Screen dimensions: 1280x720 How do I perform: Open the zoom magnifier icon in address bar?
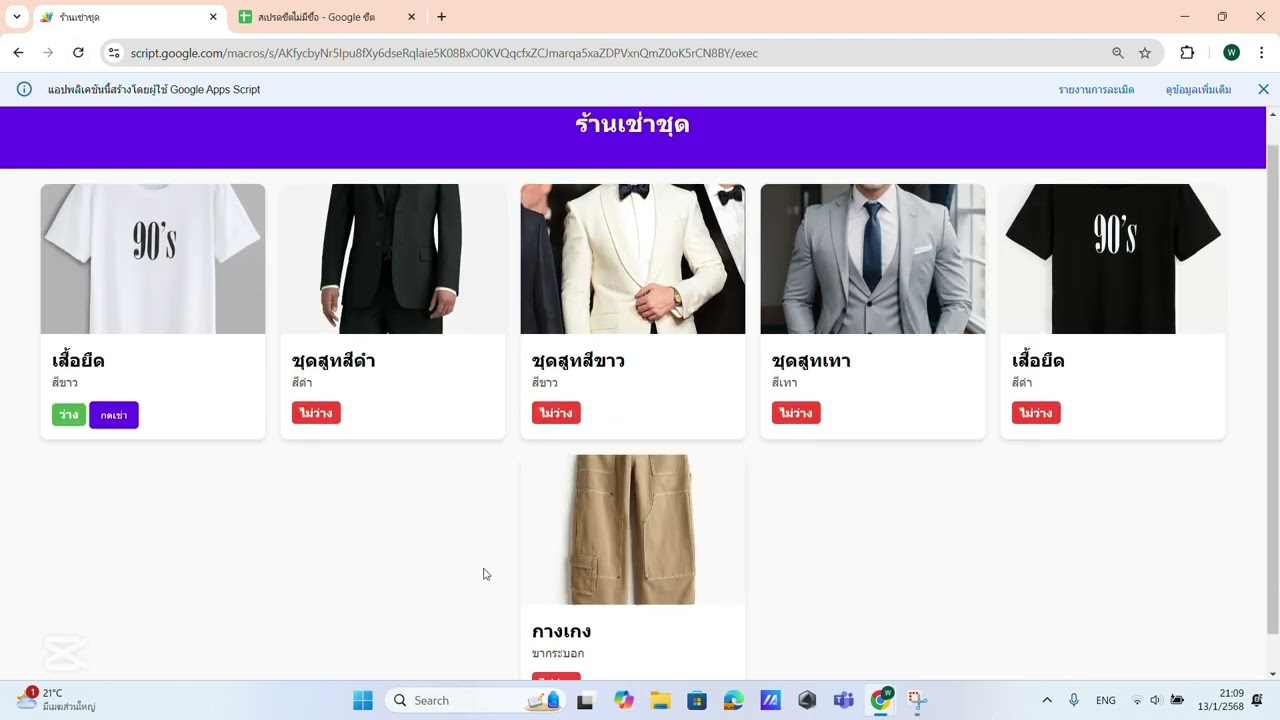click(1118, 53)
